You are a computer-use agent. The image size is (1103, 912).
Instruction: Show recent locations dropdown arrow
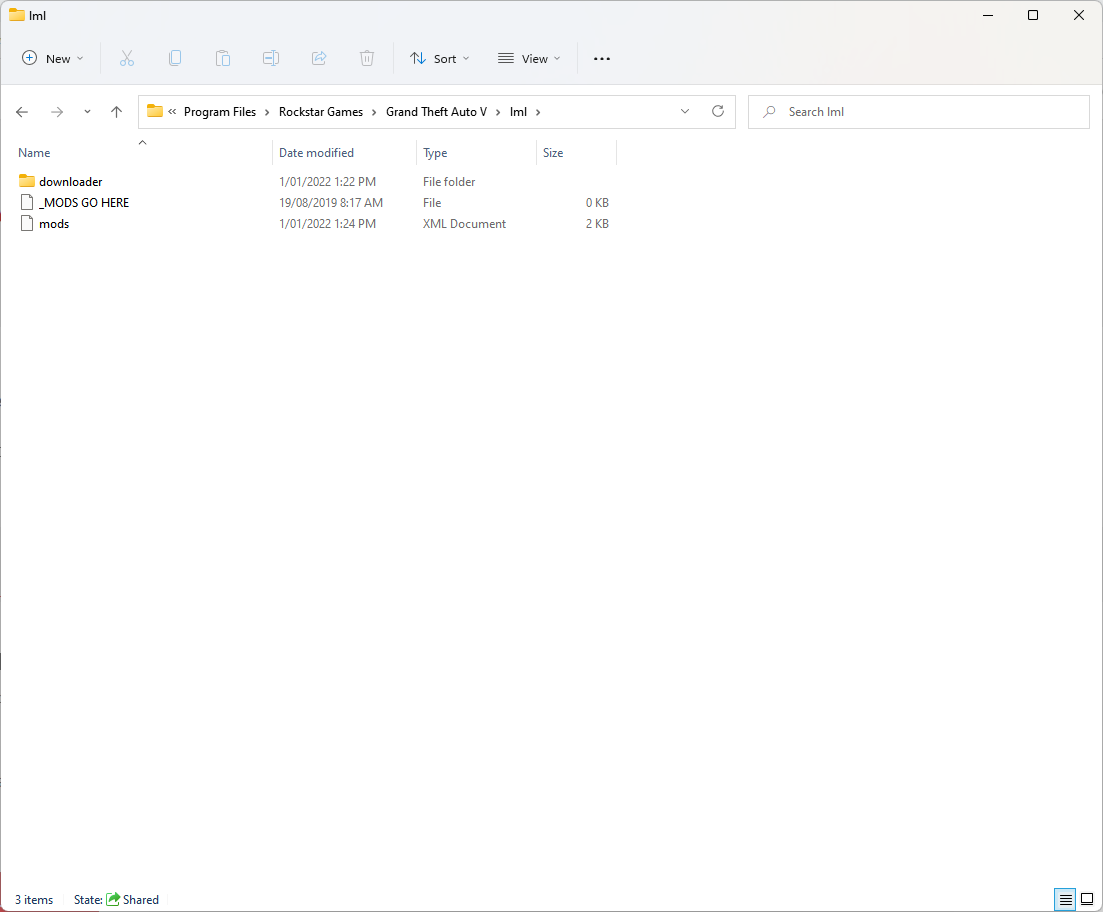[87, 112]
